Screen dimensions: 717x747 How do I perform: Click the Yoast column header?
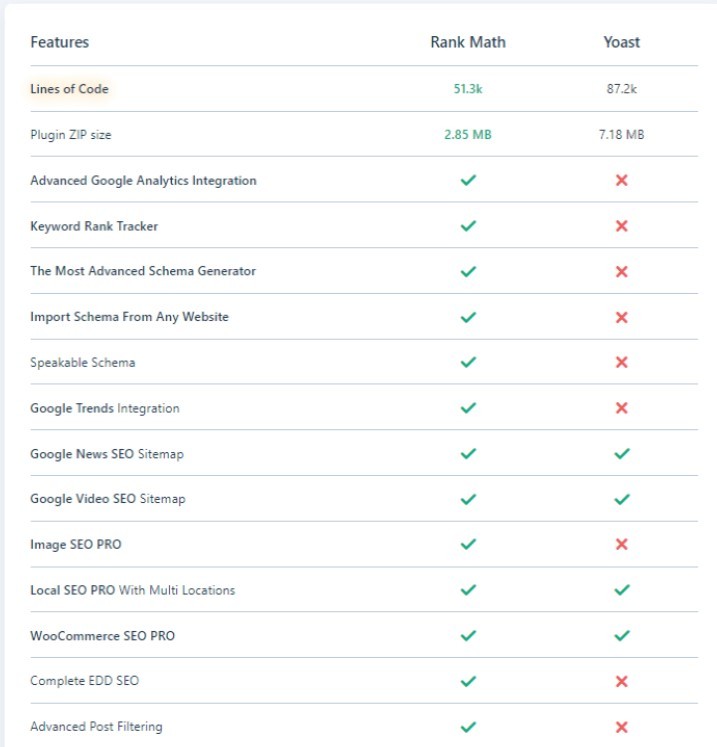pos(622,42)
